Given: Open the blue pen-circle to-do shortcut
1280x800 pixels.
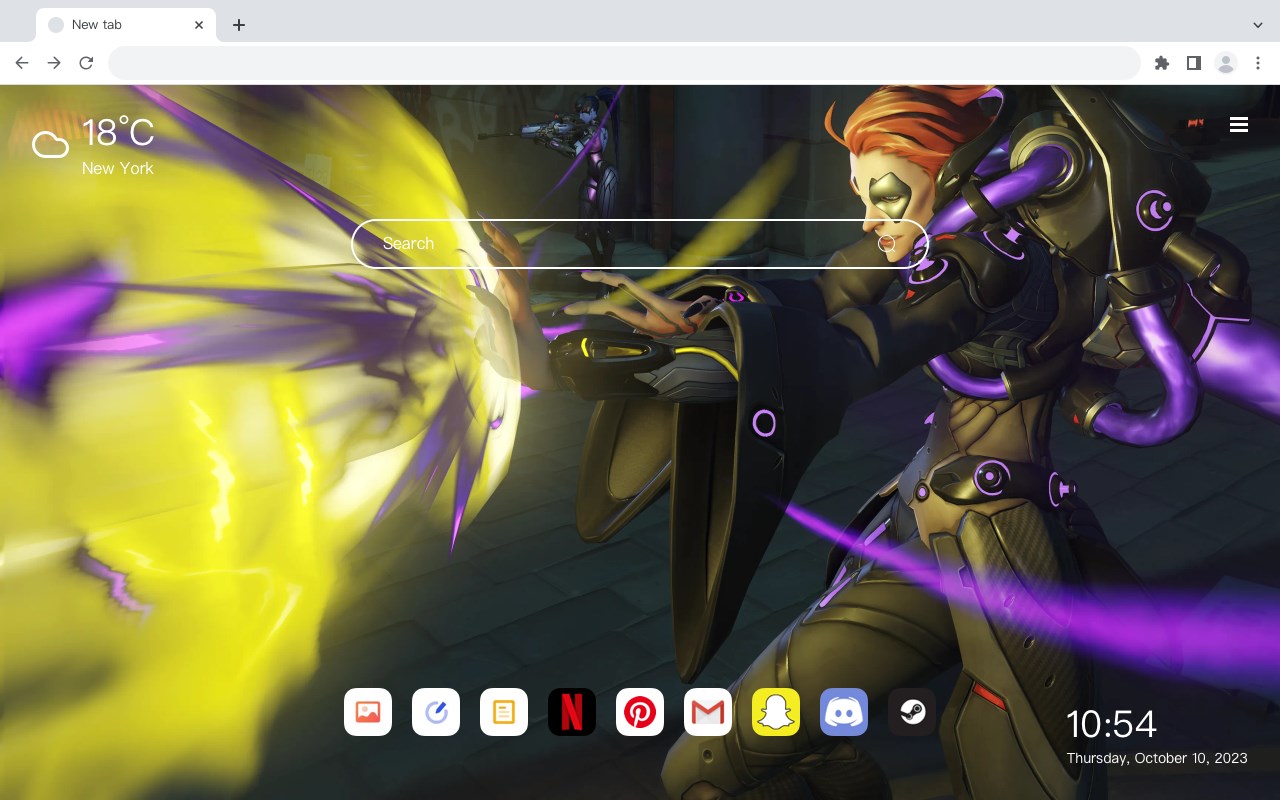Looking at the screenshot, I should pos(436,712).
